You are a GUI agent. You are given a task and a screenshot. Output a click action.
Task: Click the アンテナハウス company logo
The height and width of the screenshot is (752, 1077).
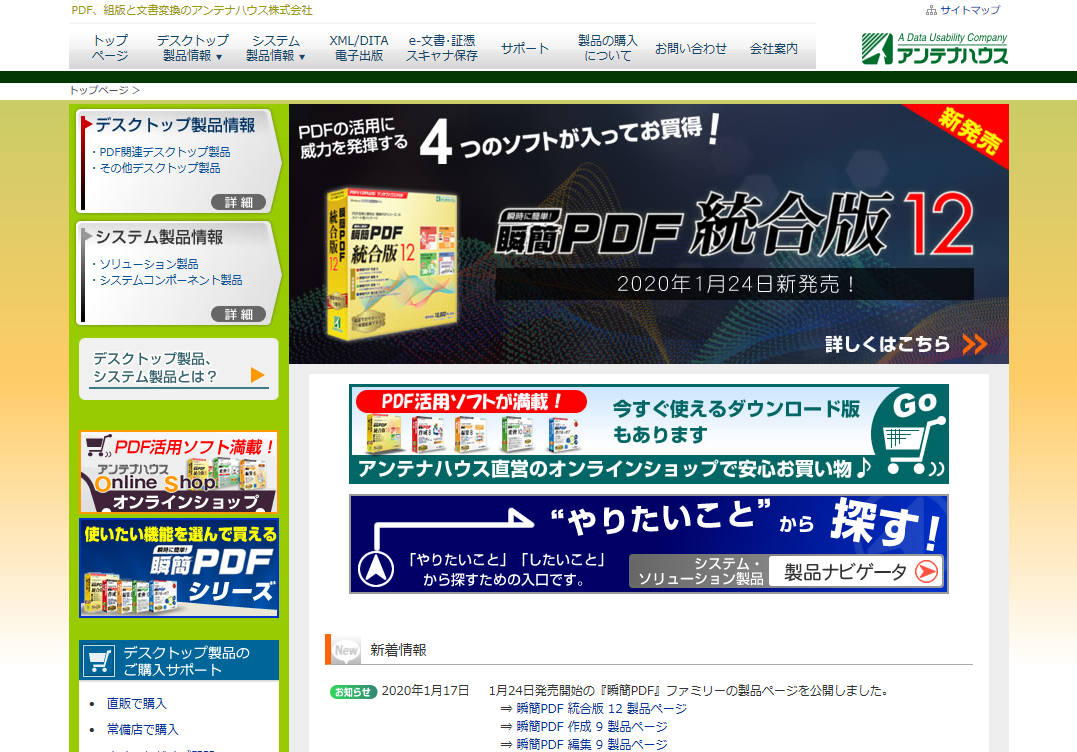(934, 48)
